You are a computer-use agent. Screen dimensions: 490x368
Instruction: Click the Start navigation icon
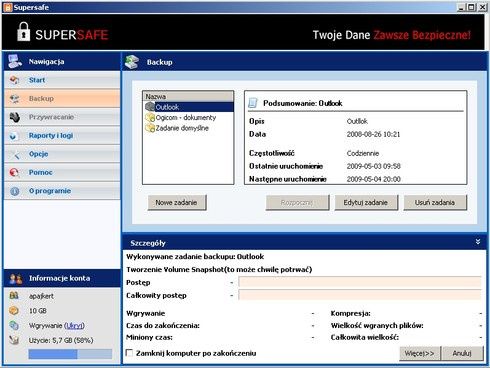tap(14, 80)
